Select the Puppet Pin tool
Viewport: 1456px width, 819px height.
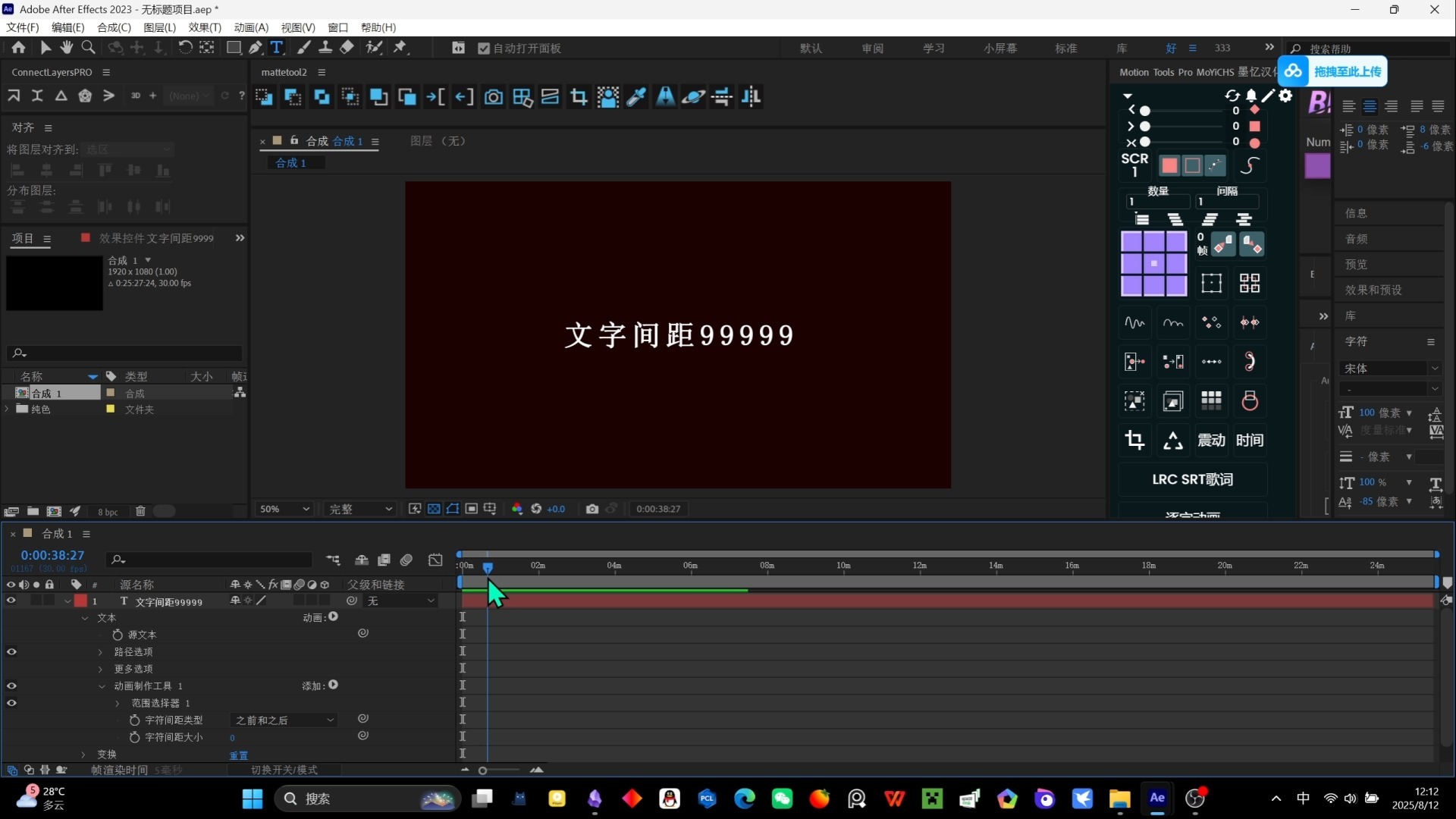400,48
